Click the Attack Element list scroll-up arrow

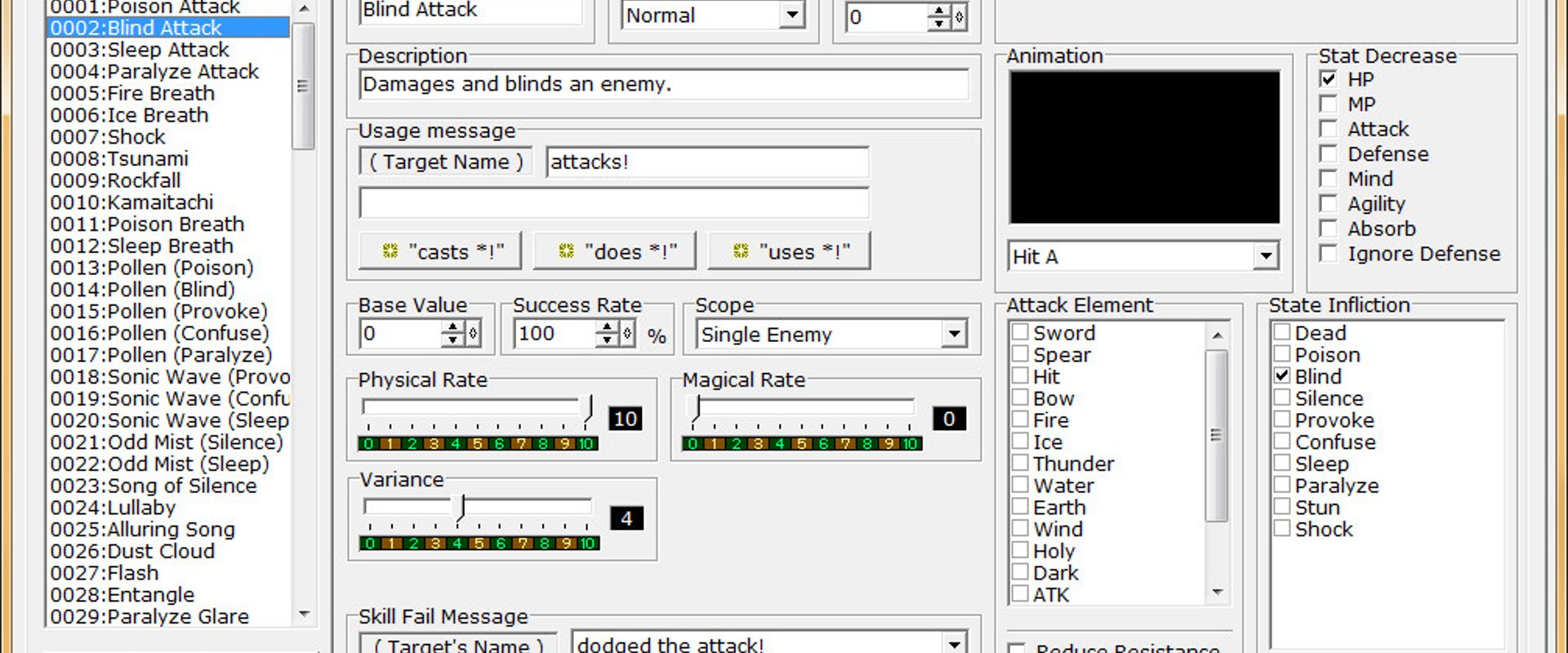coord(1217,335)
